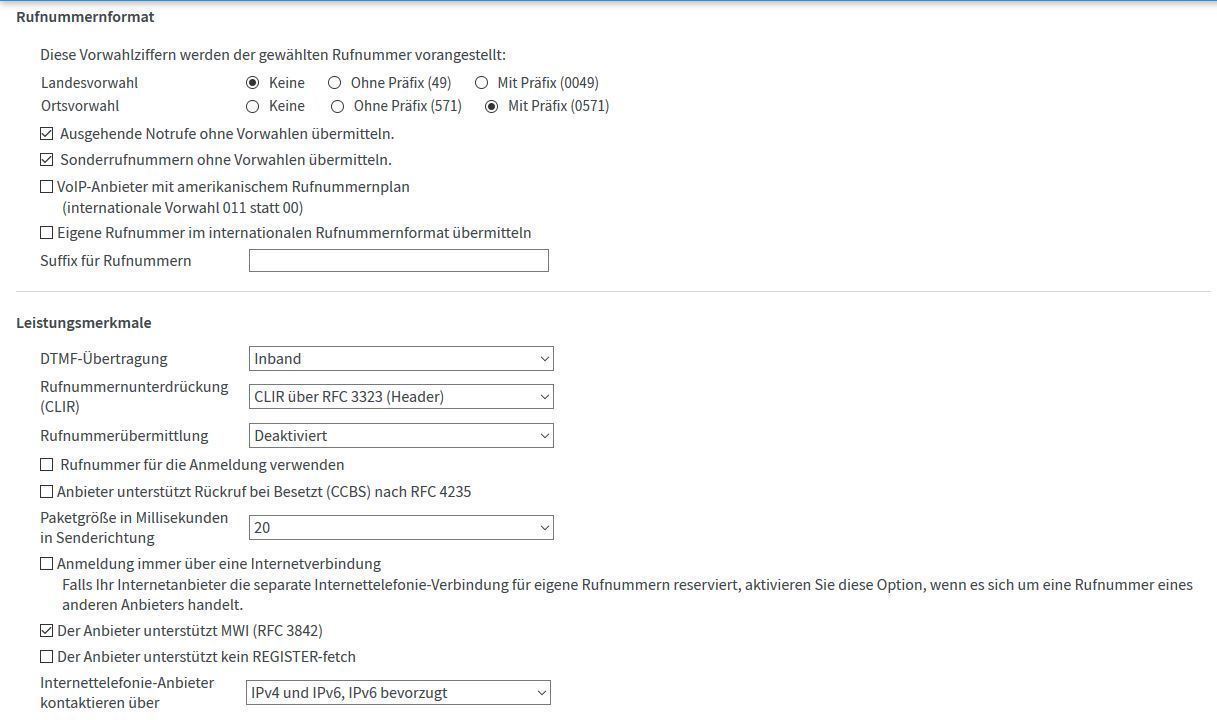1217x720 pixels.
Task: Disable "Ausgehende Notrufe ohne Vorwahlen übermitteln"
Action: point(46,133)
